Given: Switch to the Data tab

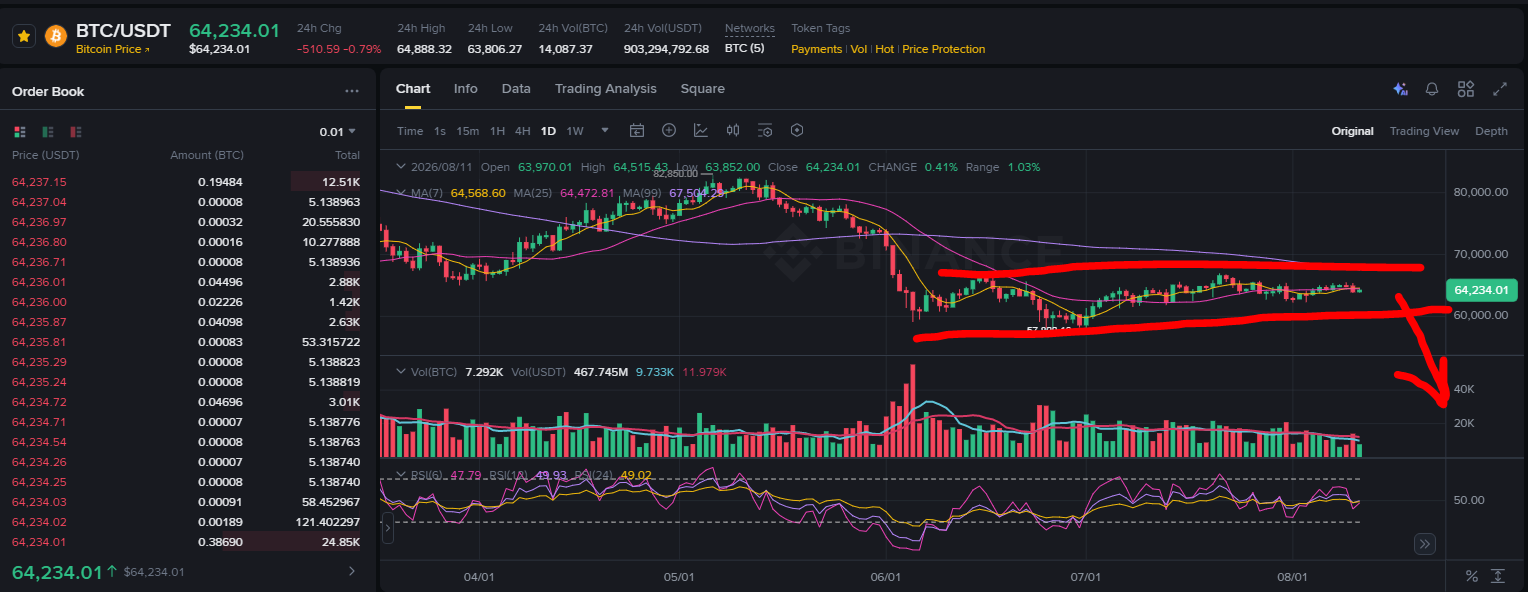Looking at the screenshot, I should (516, 89).
